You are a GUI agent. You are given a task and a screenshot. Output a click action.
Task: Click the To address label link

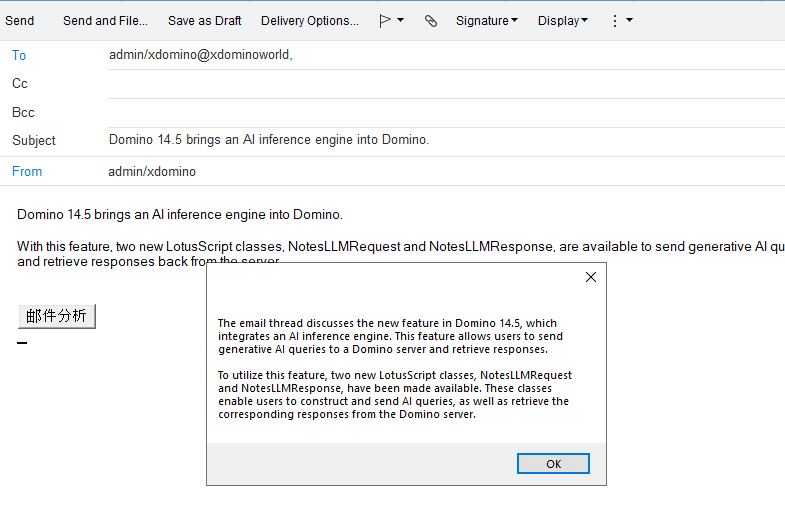pos(19,56)
